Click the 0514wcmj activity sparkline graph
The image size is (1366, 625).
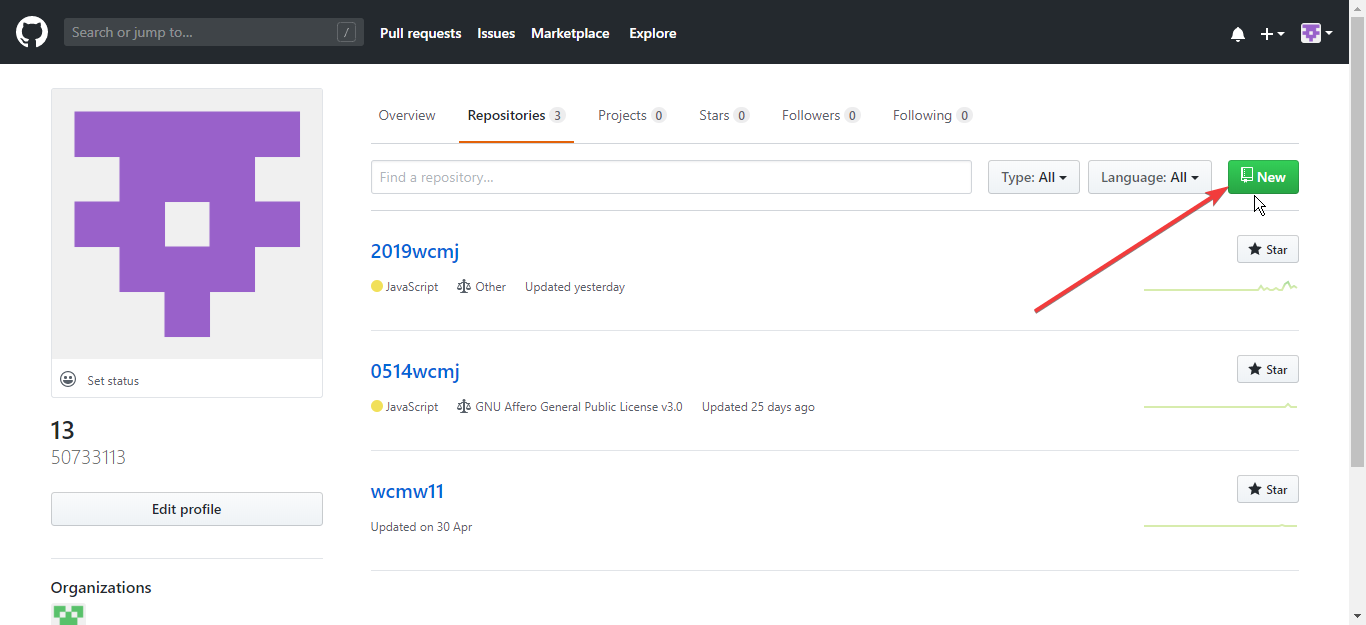pyautogui.click(x=1220, y=406)
